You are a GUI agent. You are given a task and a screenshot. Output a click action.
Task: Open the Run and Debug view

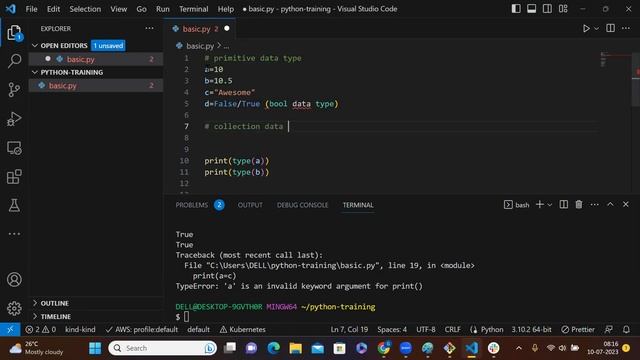[x=14, y=119]
